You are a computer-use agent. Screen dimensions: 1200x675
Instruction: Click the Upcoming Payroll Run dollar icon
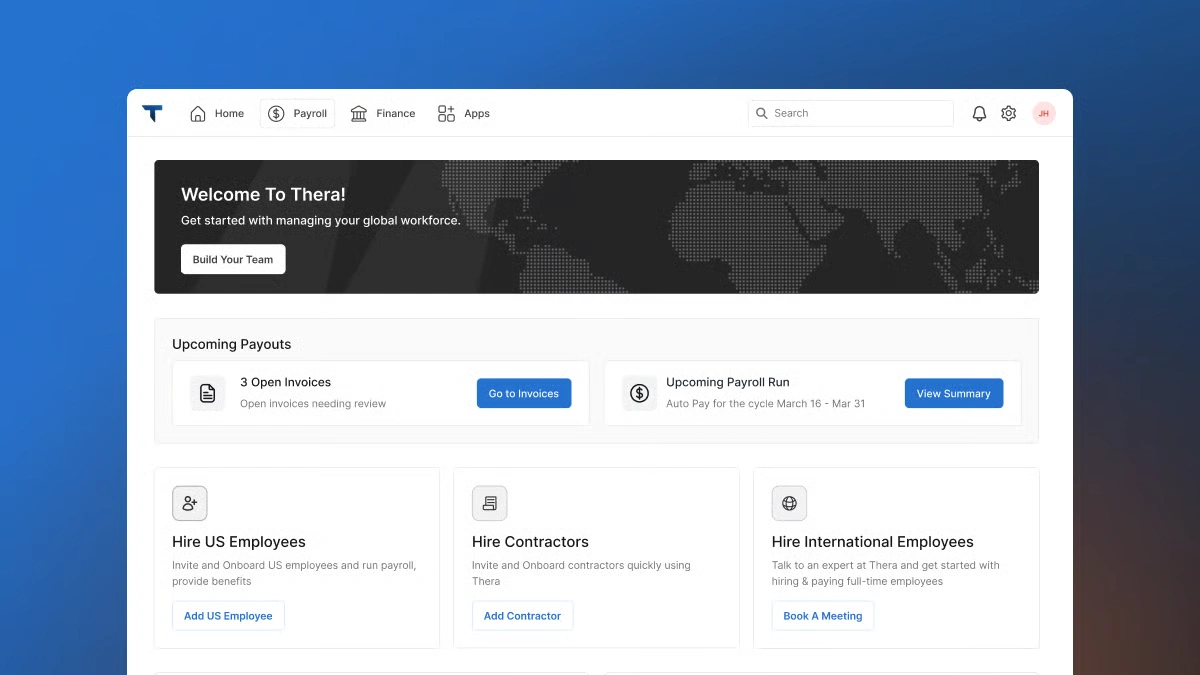click(640, 393)
